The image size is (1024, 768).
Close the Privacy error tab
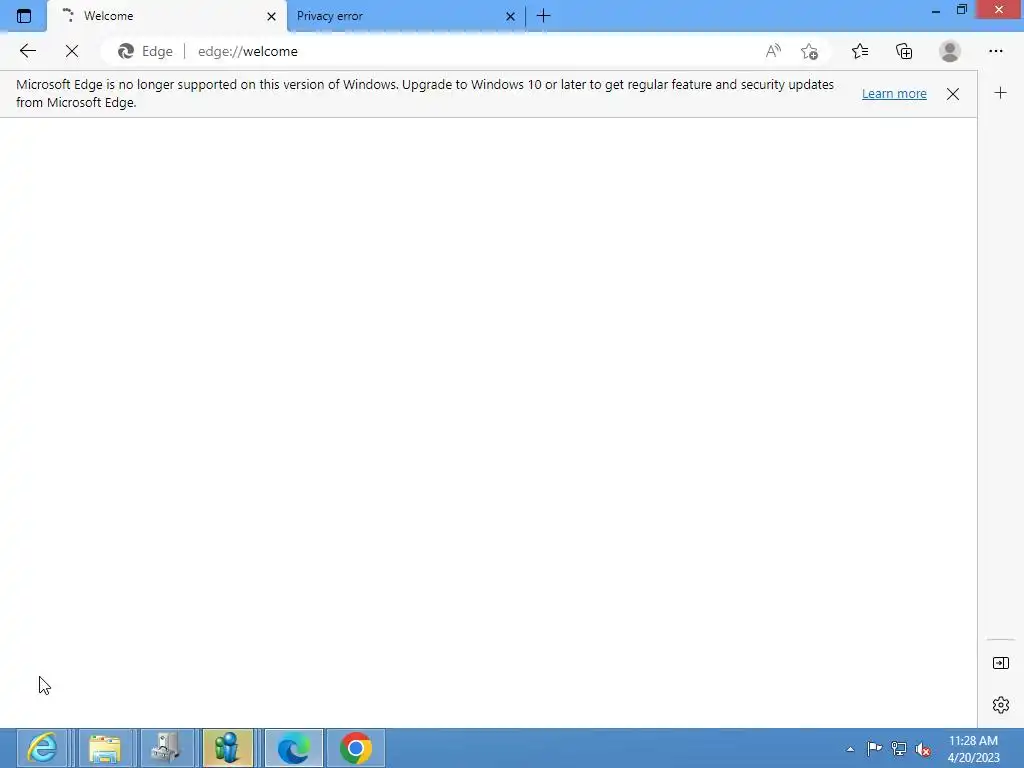[510, 16]
